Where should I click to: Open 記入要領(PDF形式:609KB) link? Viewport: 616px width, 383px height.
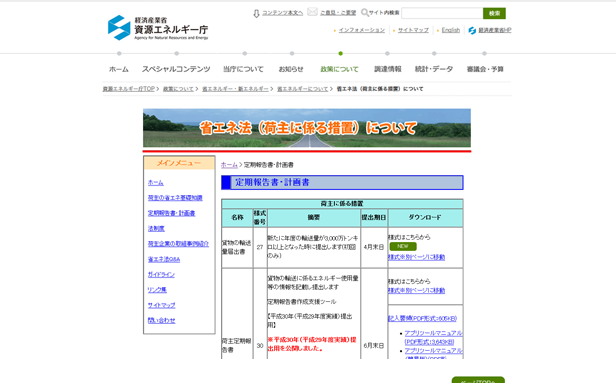point(422,319)
